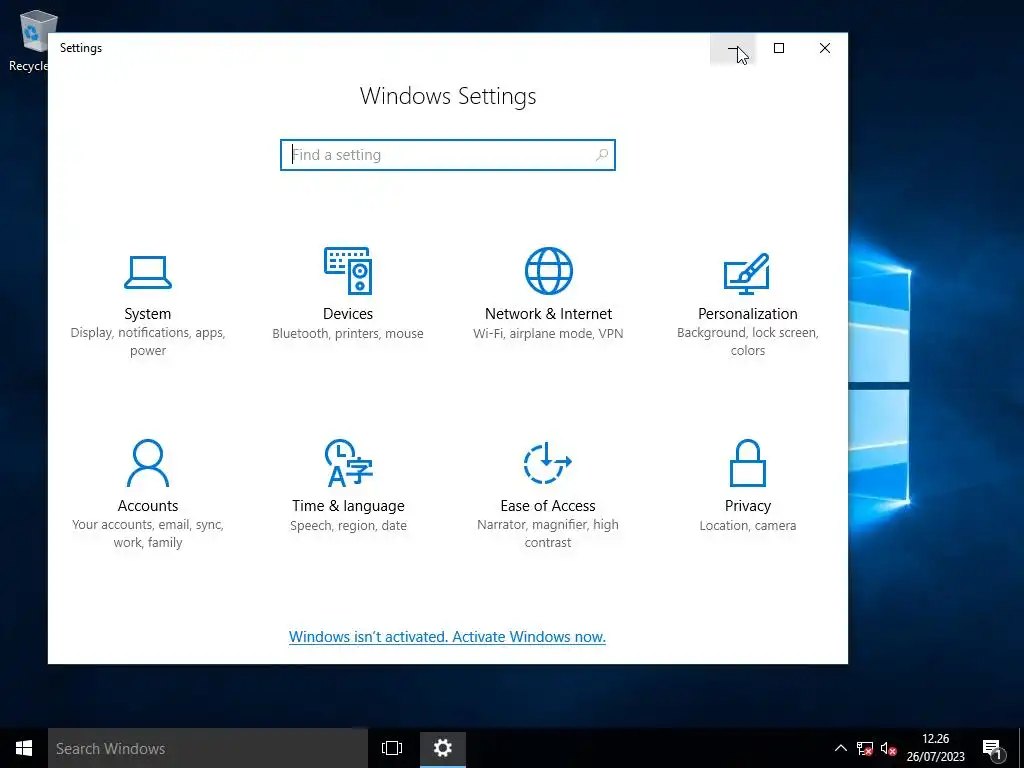The width and height of the screenshot is (1024, 768).
Task: Minimize the Settings window
Action: (x=733, y=48)
